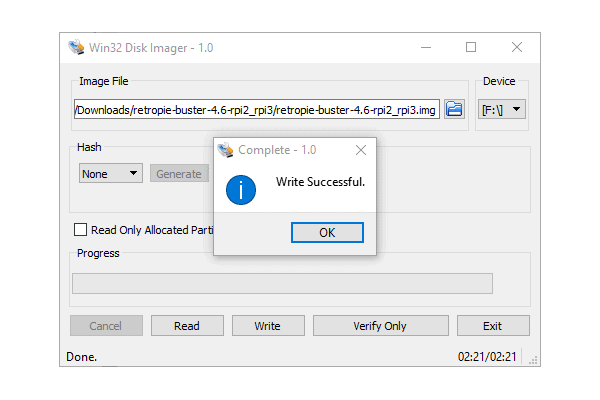
Task: Click the Win32 Disk Imager title icon
Action: 76,47
